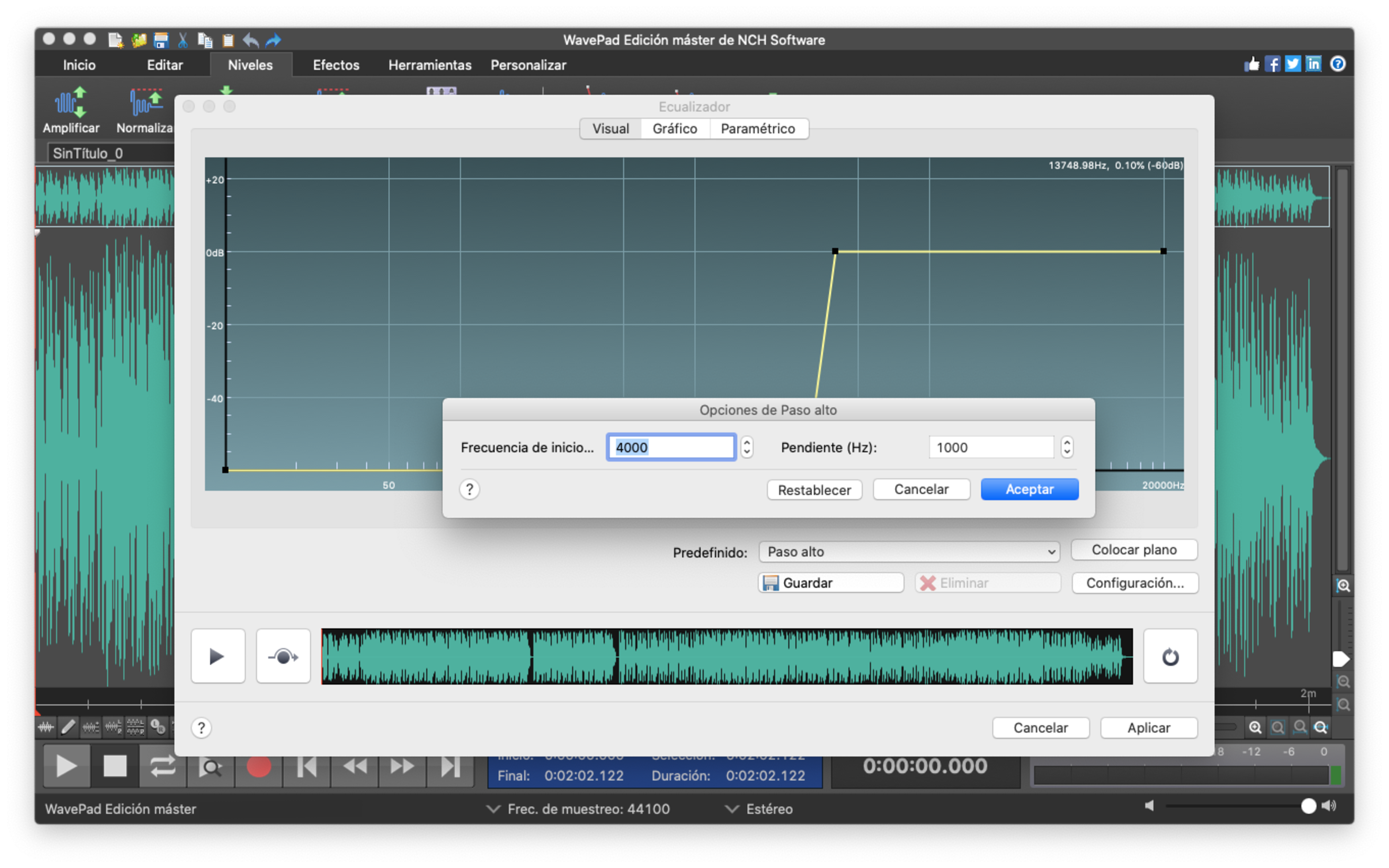Viewport: 1389px width, 868px height.
Task: Click the zoom-to-selection magnifier icon
Action: pyautogui.click(x=1278, y=727)
